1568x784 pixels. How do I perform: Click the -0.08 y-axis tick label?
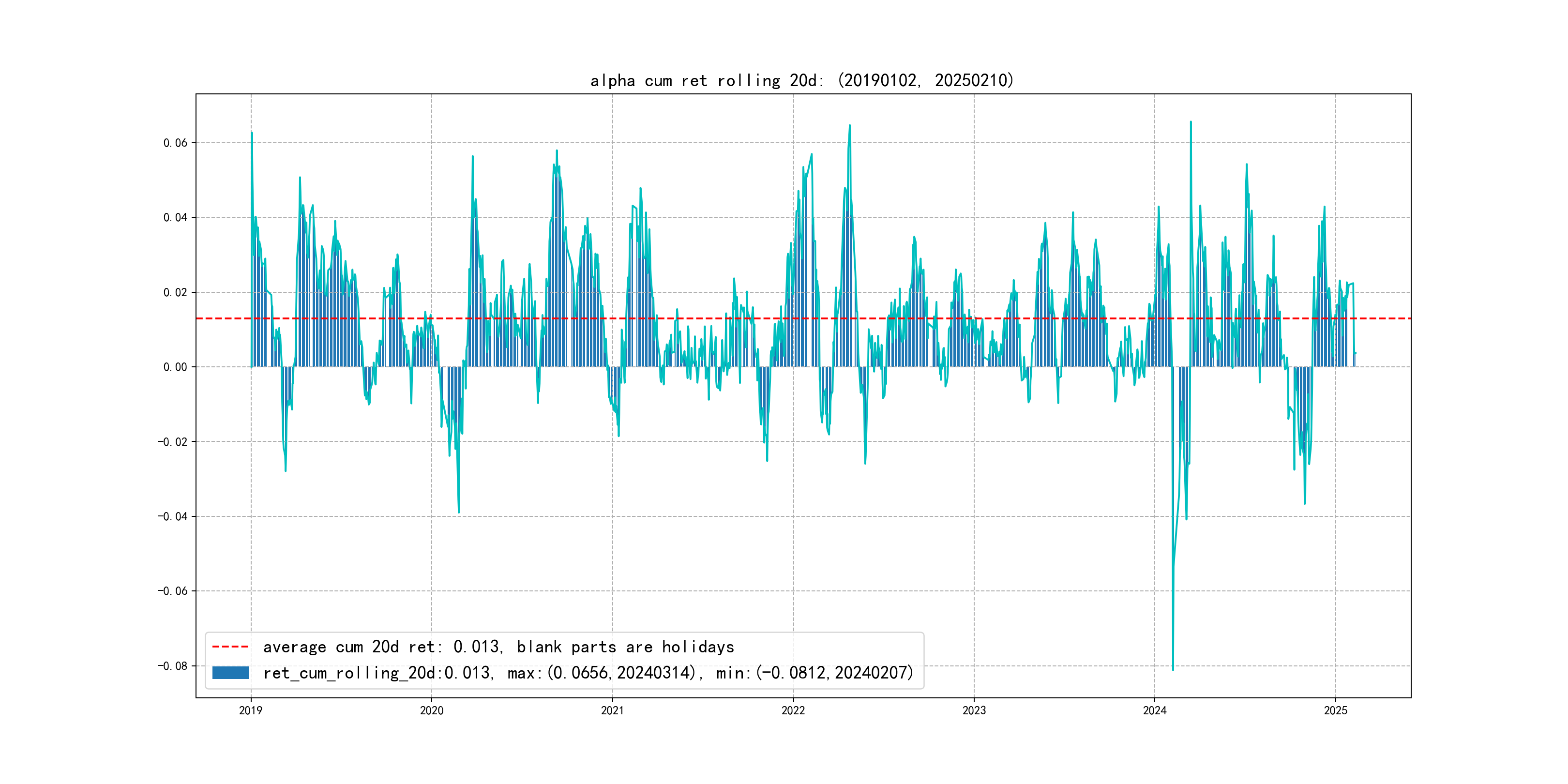(172, 666)
